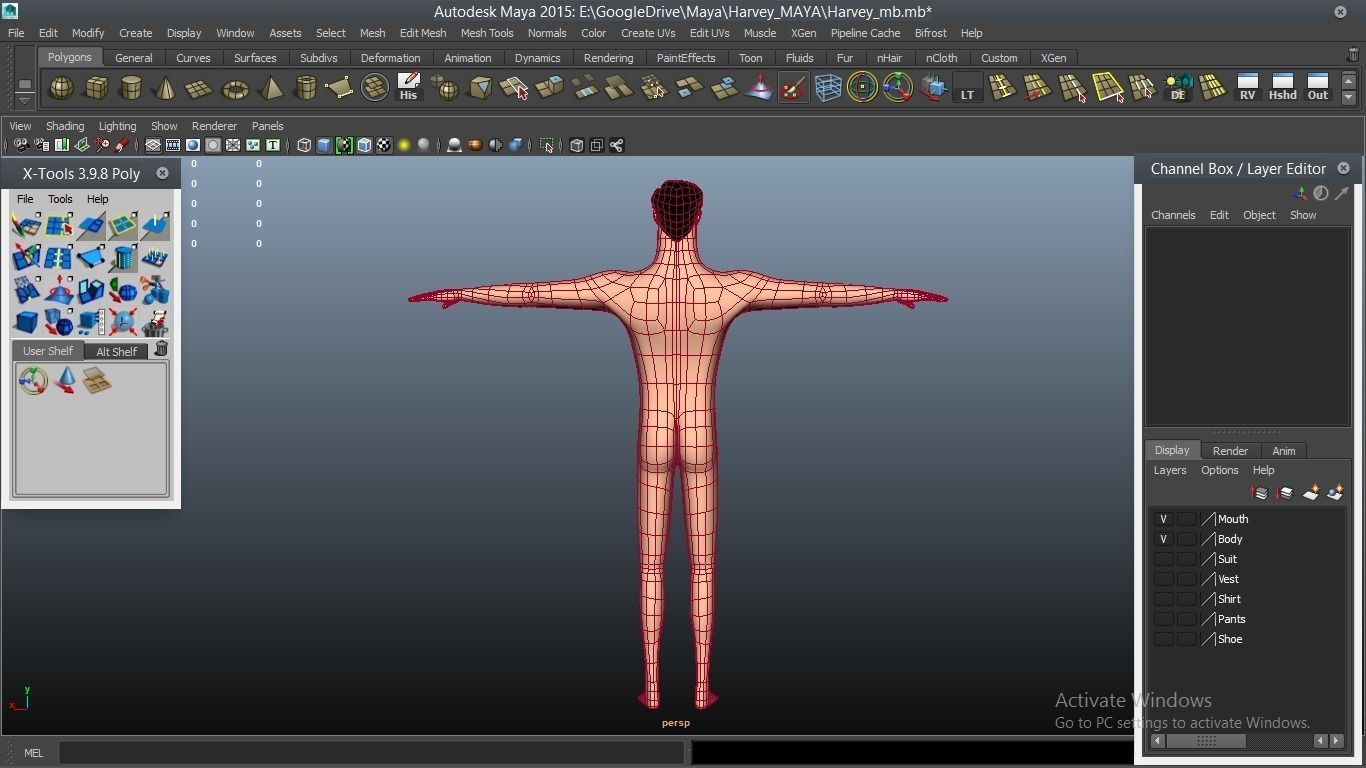Click the trash icon in X-Tools panel
This screenshot has width=1366, height=768.
pyautogui.click(x=161, y=349)
